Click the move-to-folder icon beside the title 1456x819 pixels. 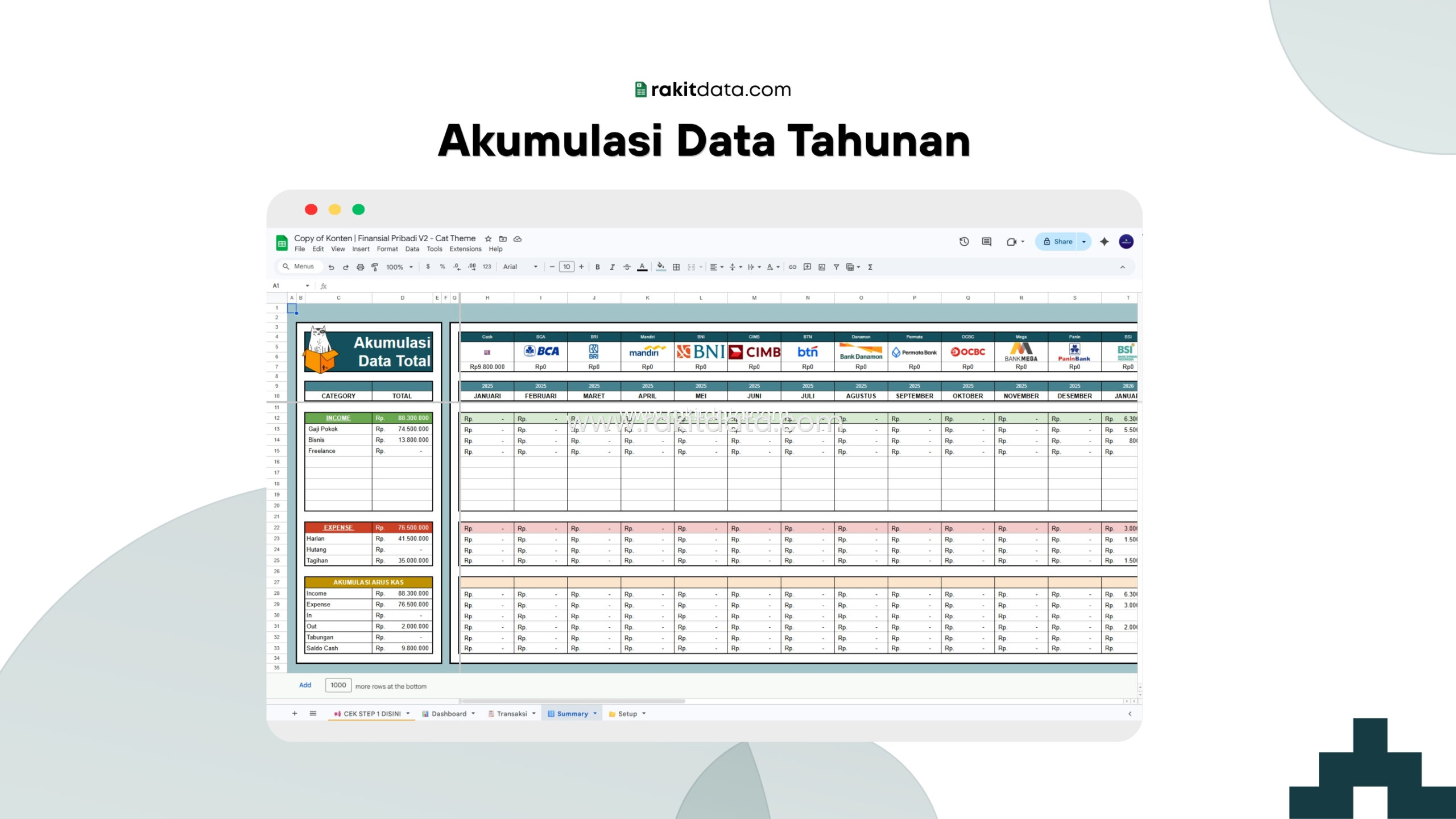pos(503,239)
